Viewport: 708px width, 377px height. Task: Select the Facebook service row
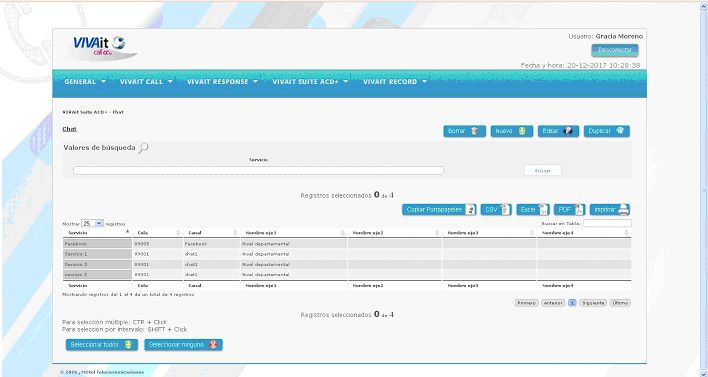(x=347, y=244)
